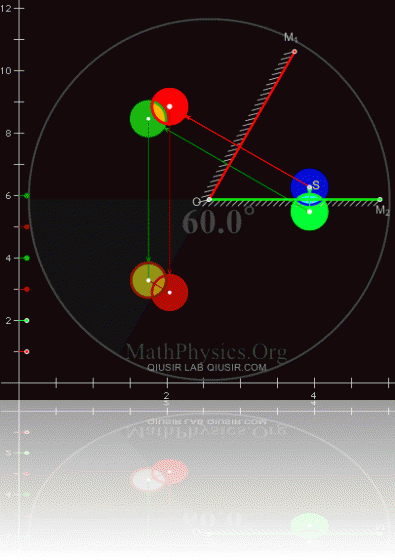395x560 pixels.
Task: Click the bright green image circle below mirror M2
Action: (309, 212)
